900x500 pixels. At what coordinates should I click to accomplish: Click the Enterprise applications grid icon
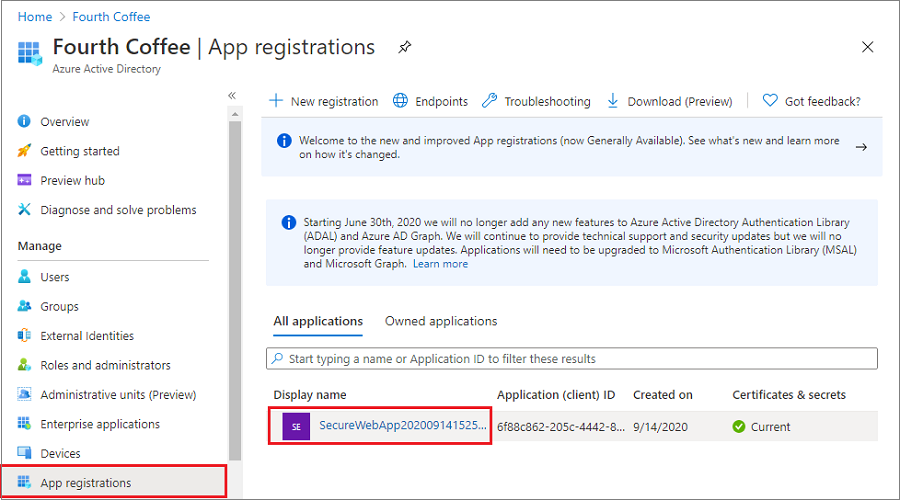(24, 424)
